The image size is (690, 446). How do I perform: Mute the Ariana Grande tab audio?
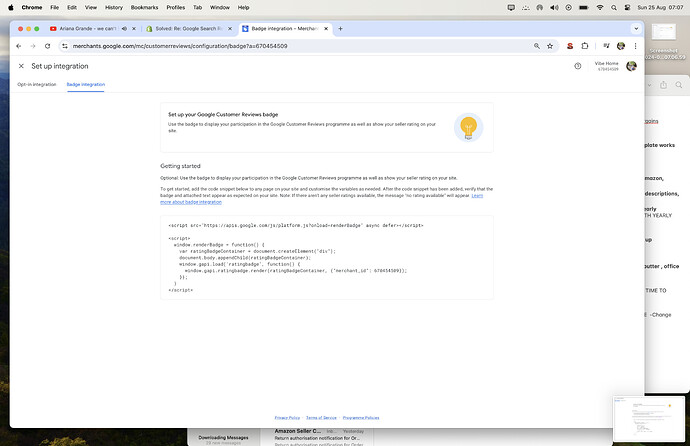(x=124, y=29)
